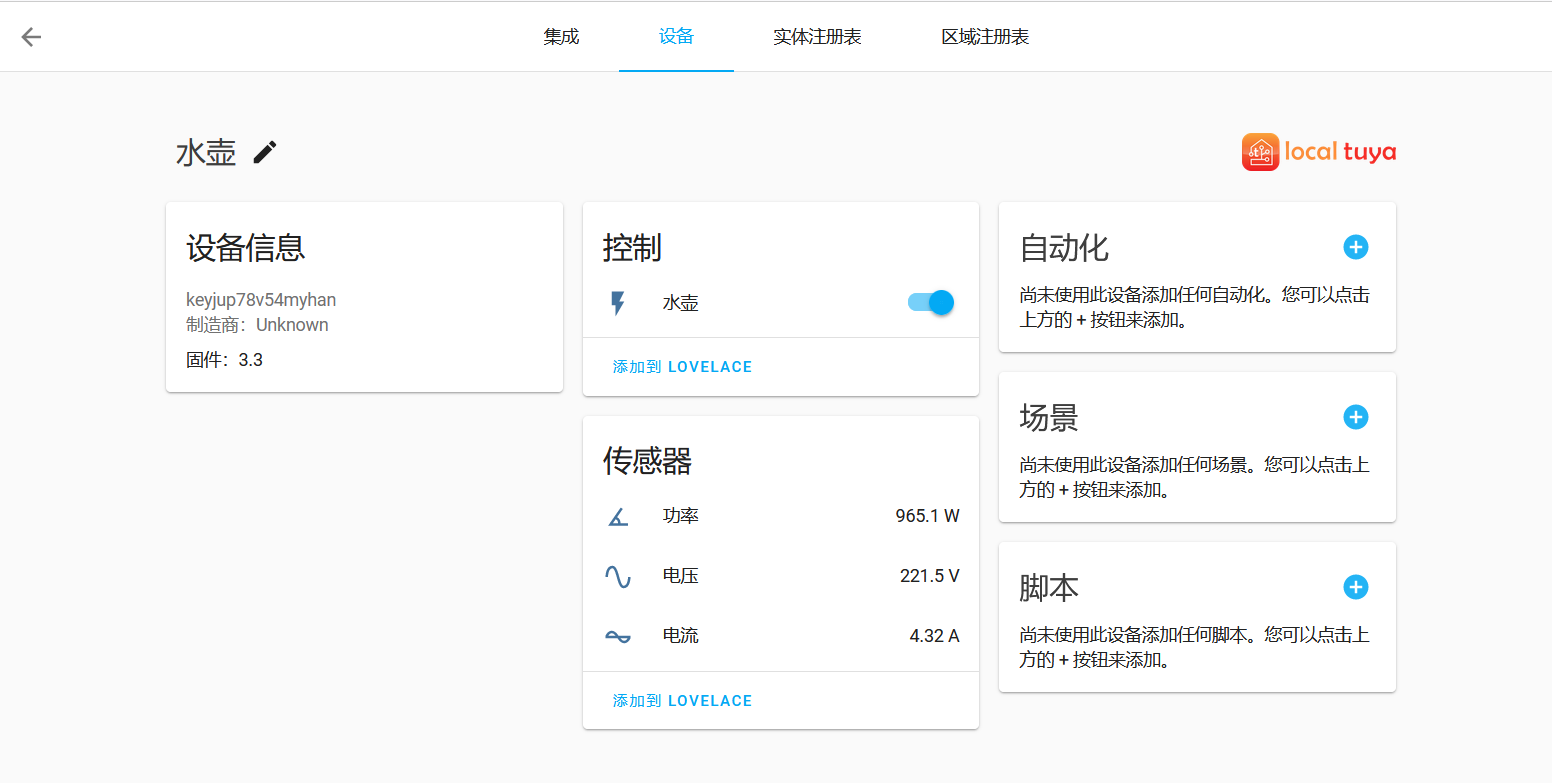Click the angle icon next to 功率
Viewport: 1552px width, 783px height.
[x=618, y=516]
